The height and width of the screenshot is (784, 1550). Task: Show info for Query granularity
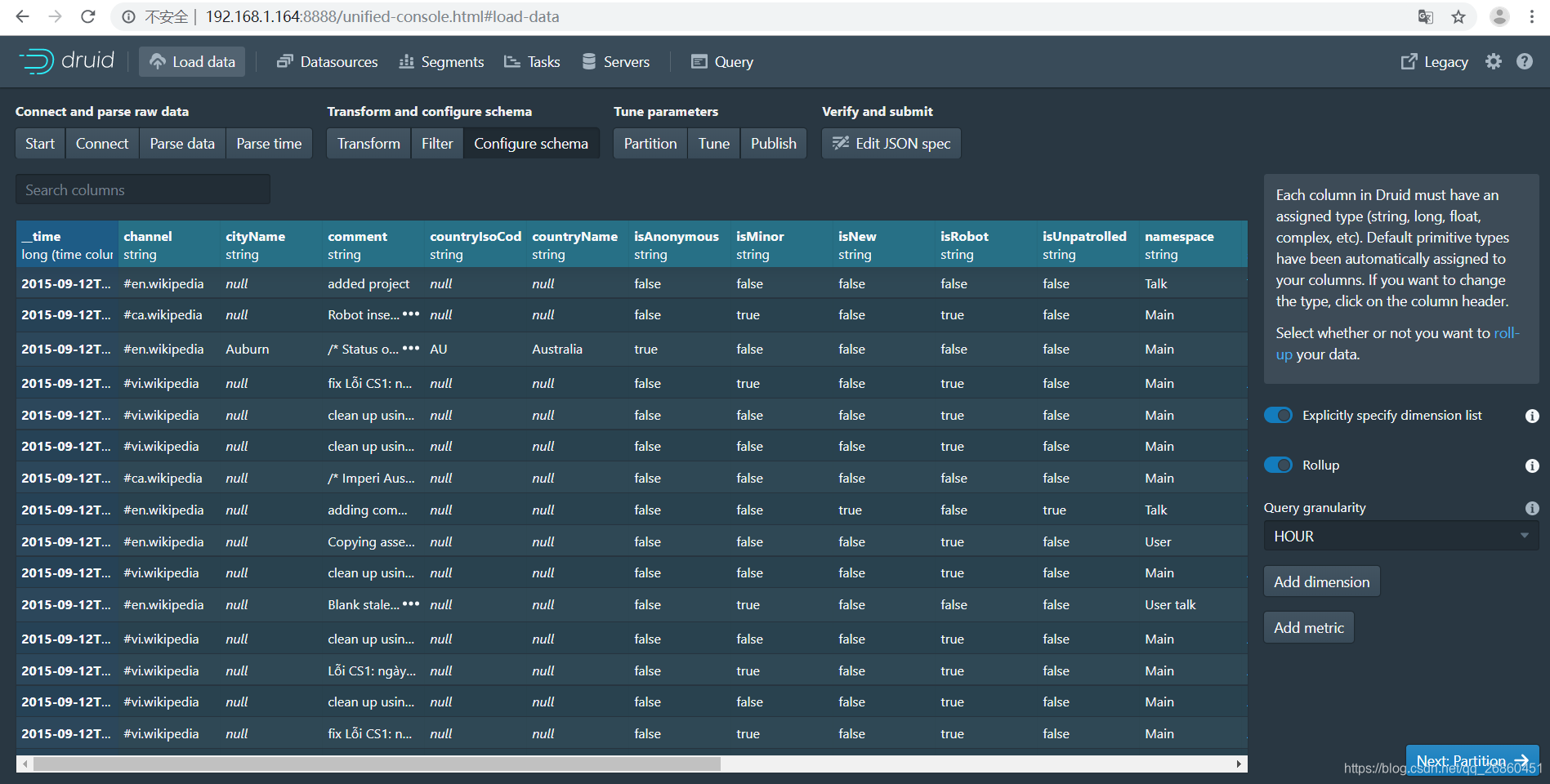(x=1532, y=508)
